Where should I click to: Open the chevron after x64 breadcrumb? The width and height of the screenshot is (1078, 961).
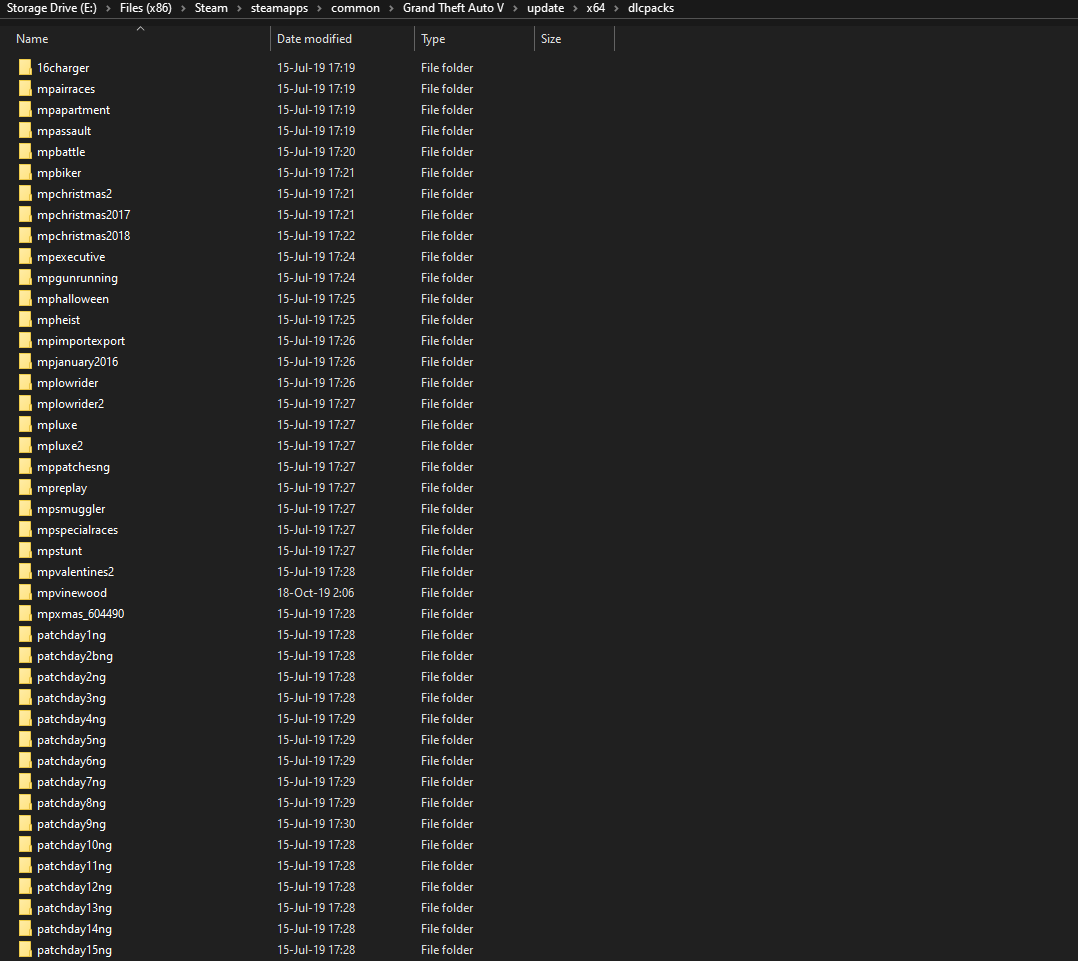[x=617, y=8]
